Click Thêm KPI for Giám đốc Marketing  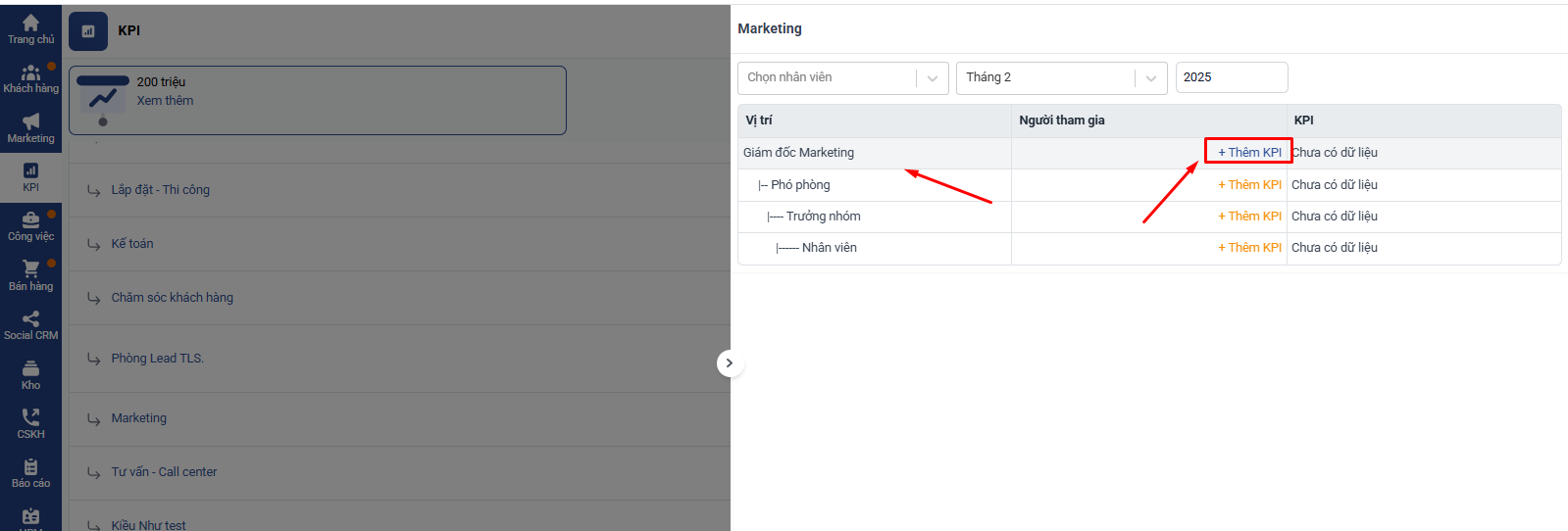1249,153
